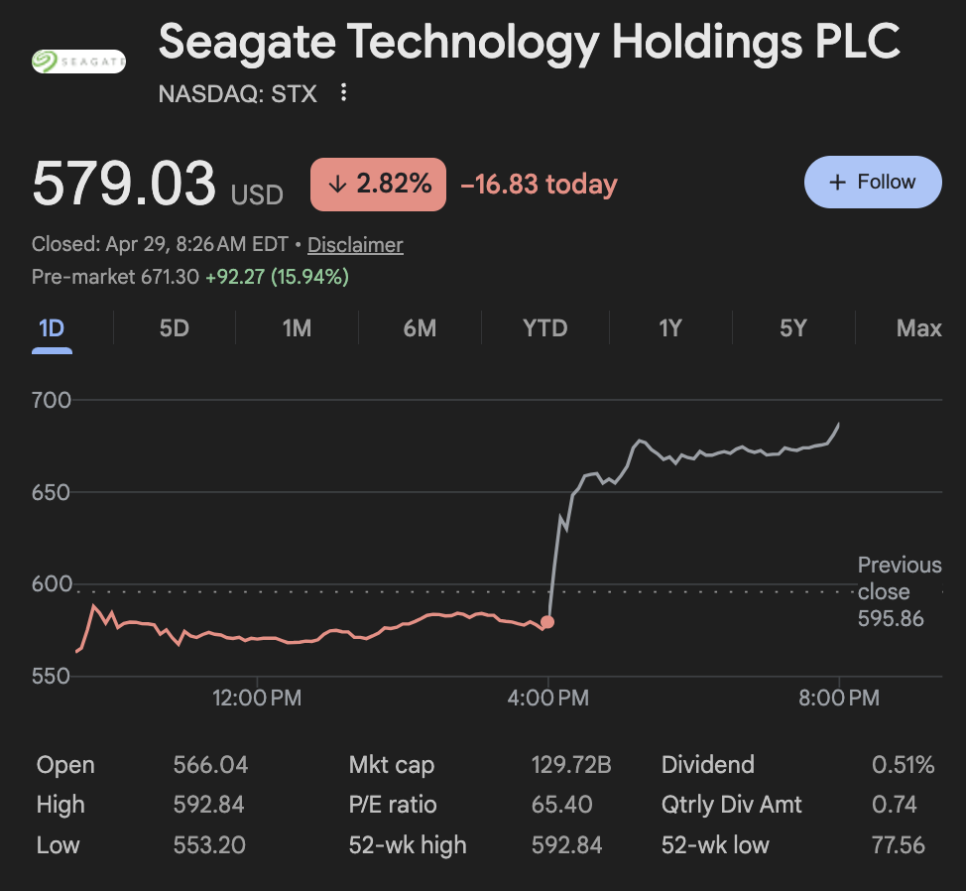Screen dimensions: 966x891
Task: Switch to the 5Y chart tab
Action: coord(793,328)
